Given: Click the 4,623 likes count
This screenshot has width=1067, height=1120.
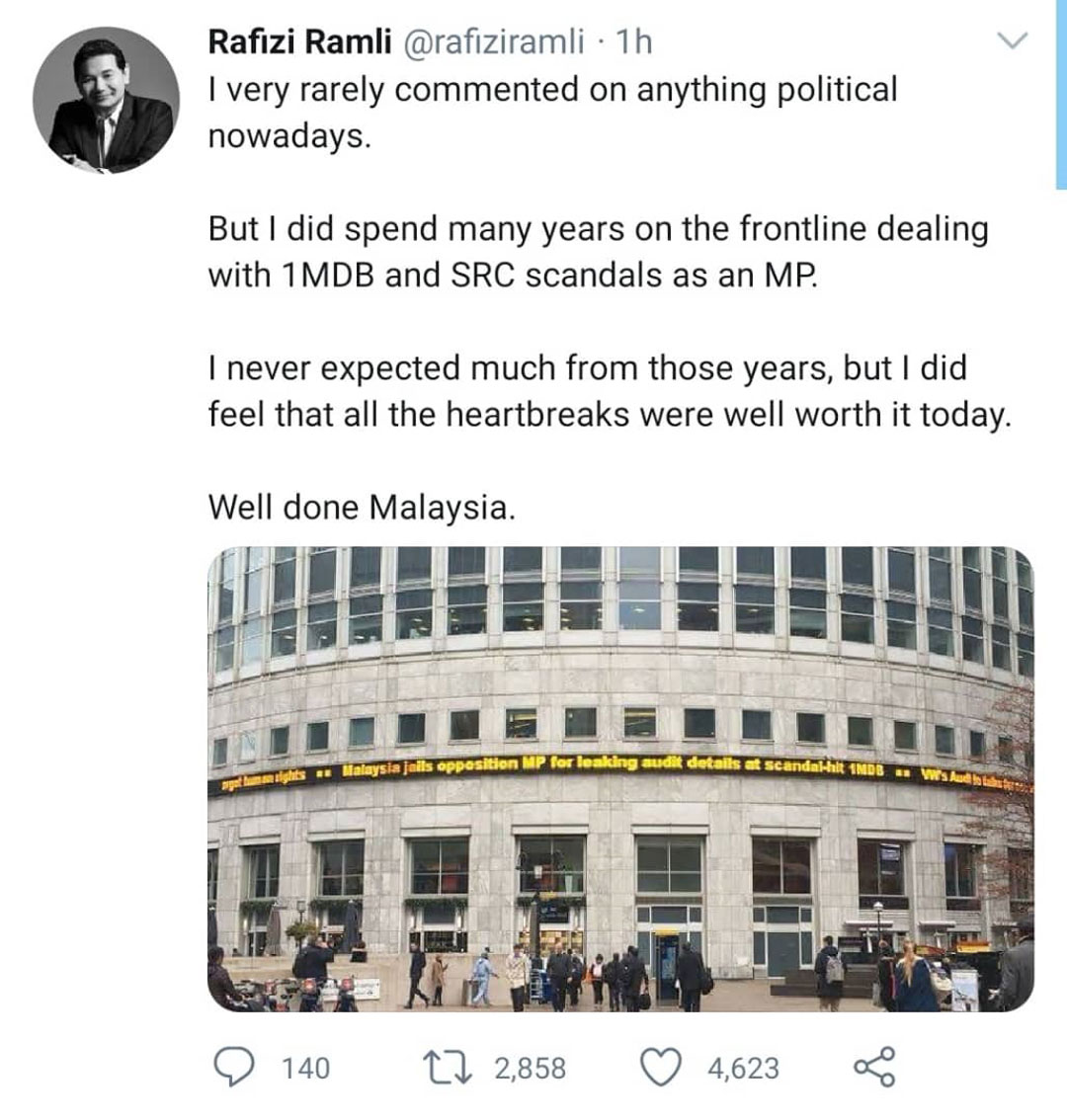Looking at the screenshot, I should tap(743, 1068).
